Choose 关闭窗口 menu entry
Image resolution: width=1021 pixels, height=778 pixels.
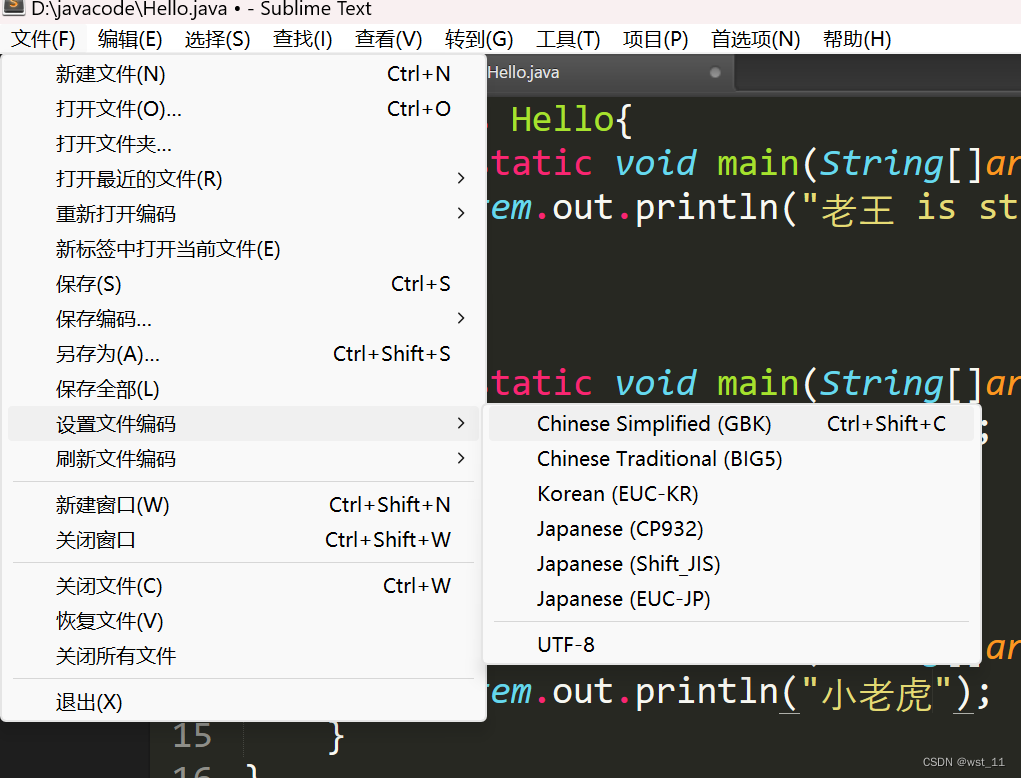click(x=244, y=540)
